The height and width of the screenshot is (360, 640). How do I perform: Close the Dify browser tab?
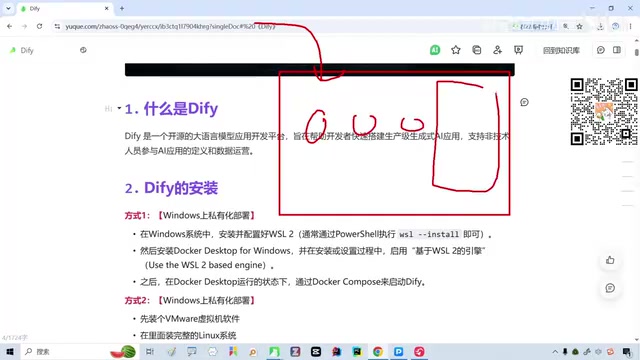pyautogui.click(x=107, y=8)
